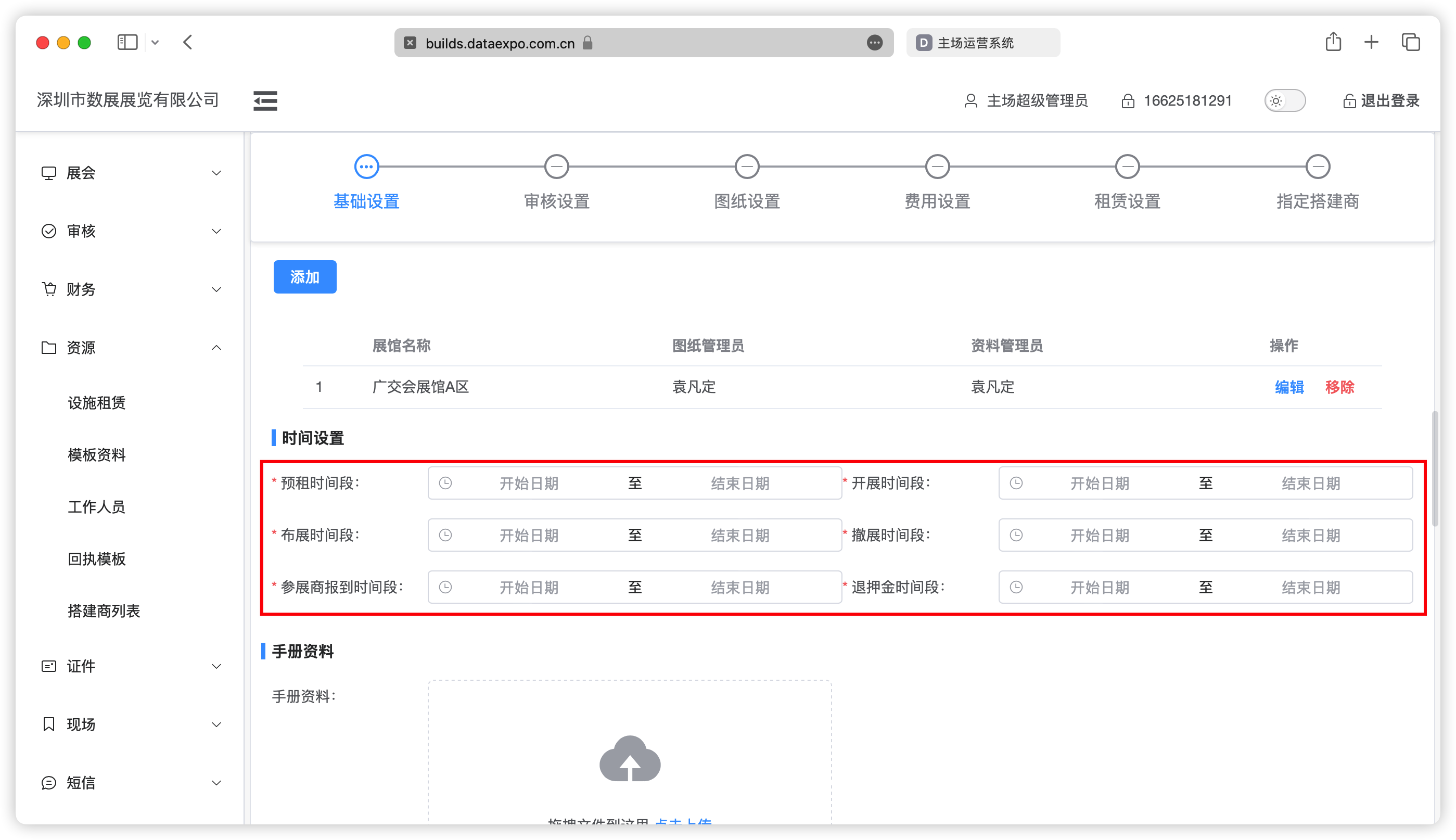
Task: Expand the 证件 sidebar menu
Action: [131, 666]
